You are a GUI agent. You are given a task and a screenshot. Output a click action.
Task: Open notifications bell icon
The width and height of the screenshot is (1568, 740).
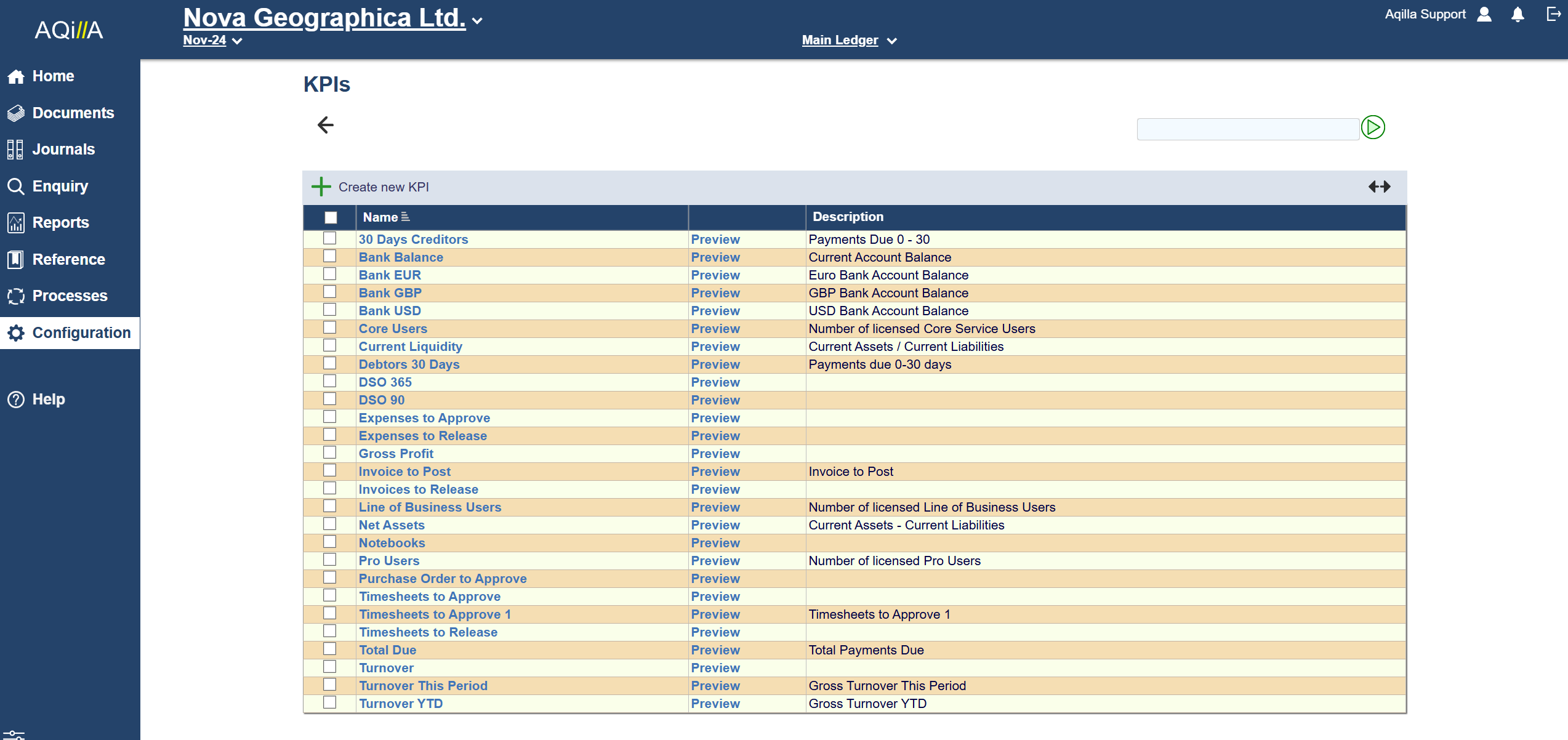coord(1518,14)
